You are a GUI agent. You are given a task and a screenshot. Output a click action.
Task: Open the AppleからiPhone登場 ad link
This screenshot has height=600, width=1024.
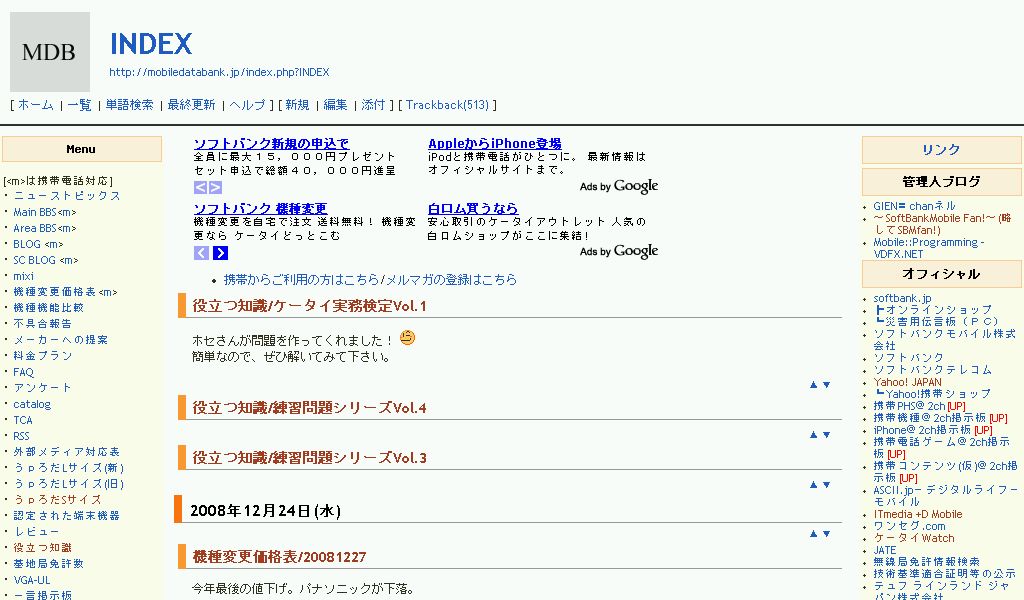[x=494, y=144]
